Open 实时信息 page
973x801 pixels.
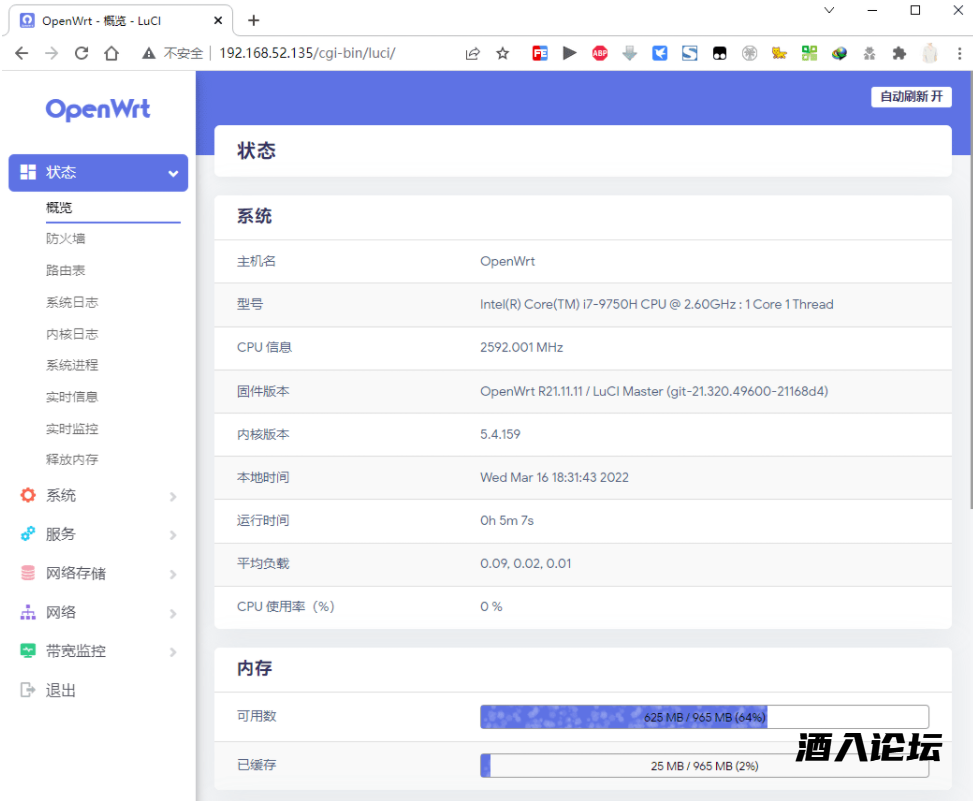click(72, 396)
